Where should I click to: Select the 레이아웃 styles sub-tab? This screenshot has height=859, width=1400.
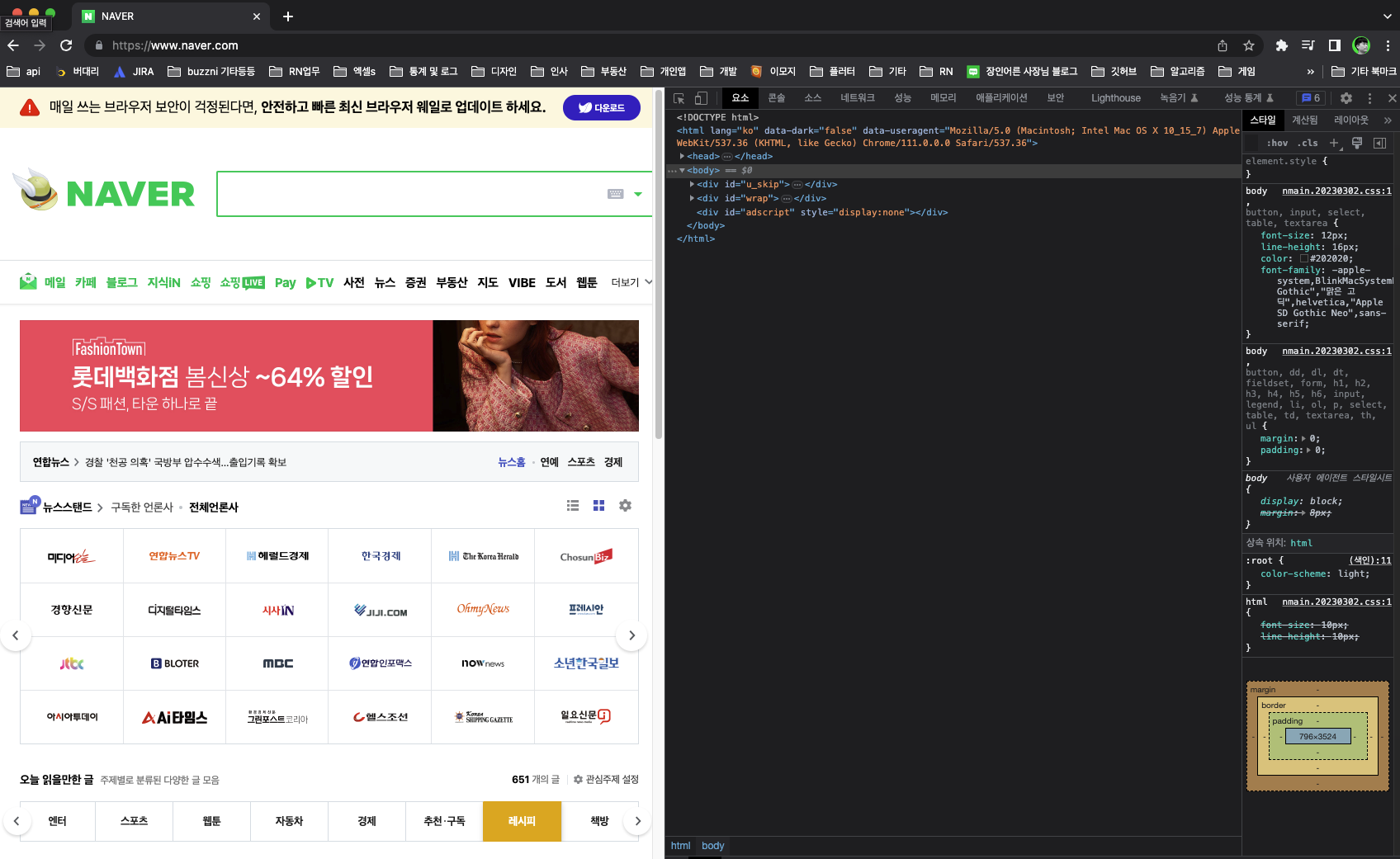coord(1351,120)
